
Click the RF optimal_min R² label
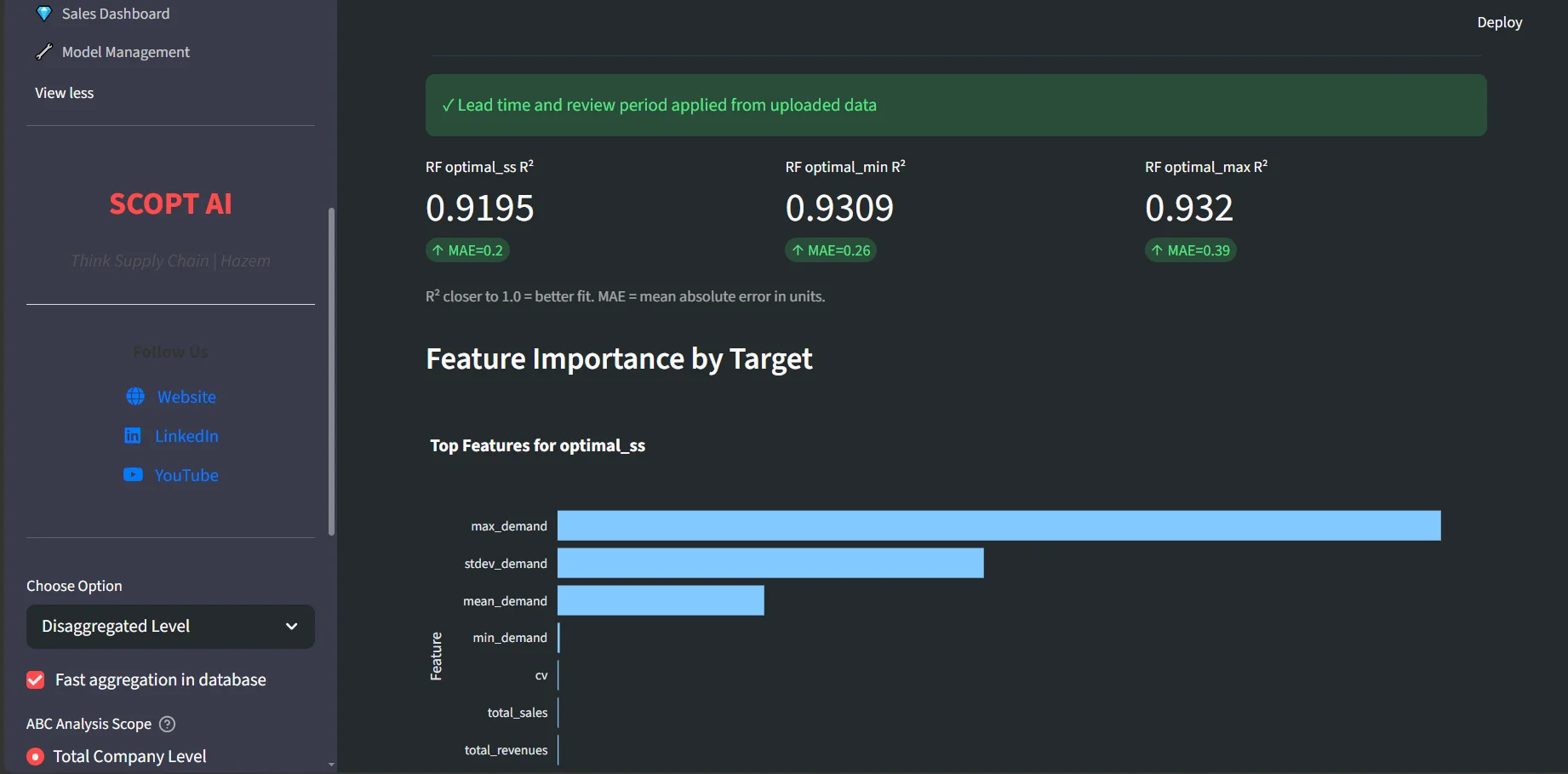click(845, 167)
